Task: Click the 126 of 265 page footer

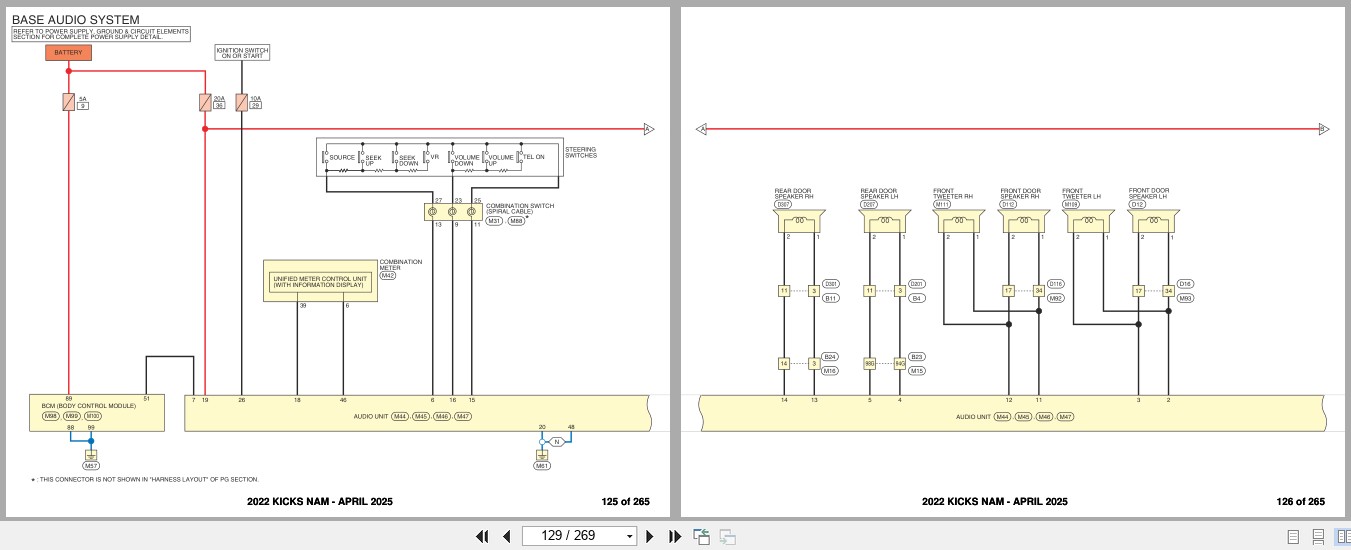Action: (x=1301, y=502)
